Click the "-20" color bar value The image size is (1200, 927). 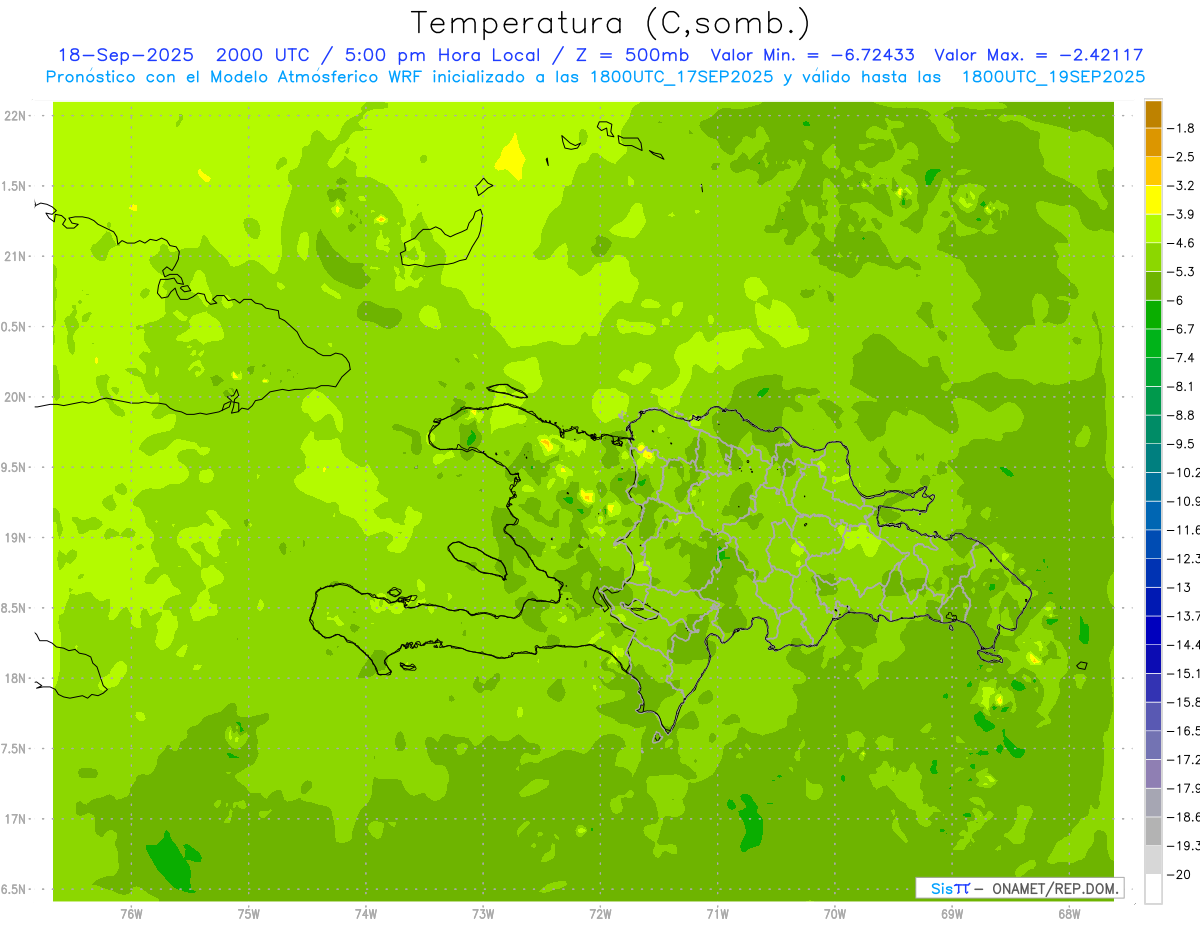1179,875
